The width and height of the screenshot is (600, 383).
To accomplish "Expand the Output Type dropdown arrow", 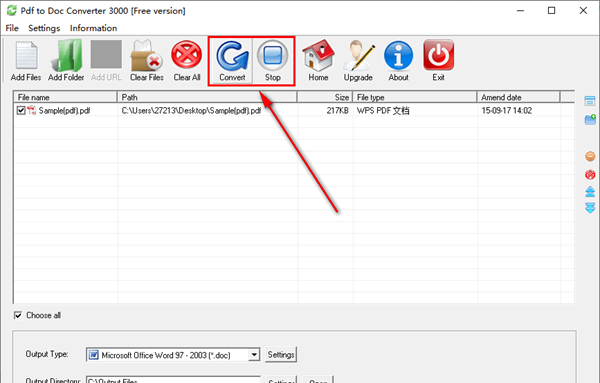I will (x=254, y=355).
